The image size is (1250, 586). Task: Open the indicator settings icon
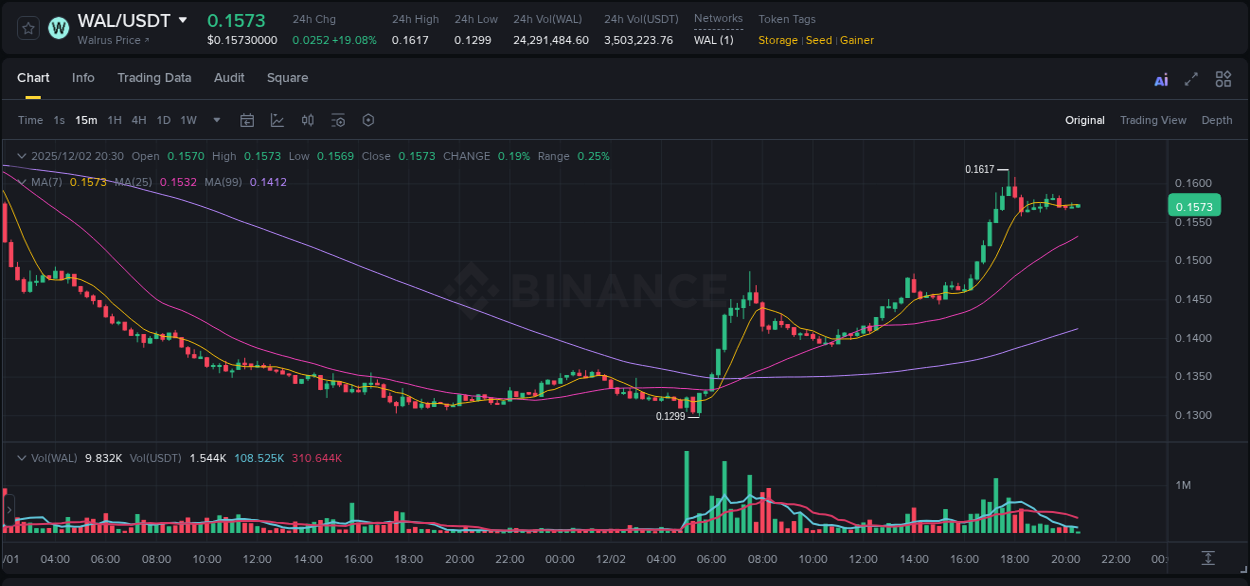pos(338,120)
